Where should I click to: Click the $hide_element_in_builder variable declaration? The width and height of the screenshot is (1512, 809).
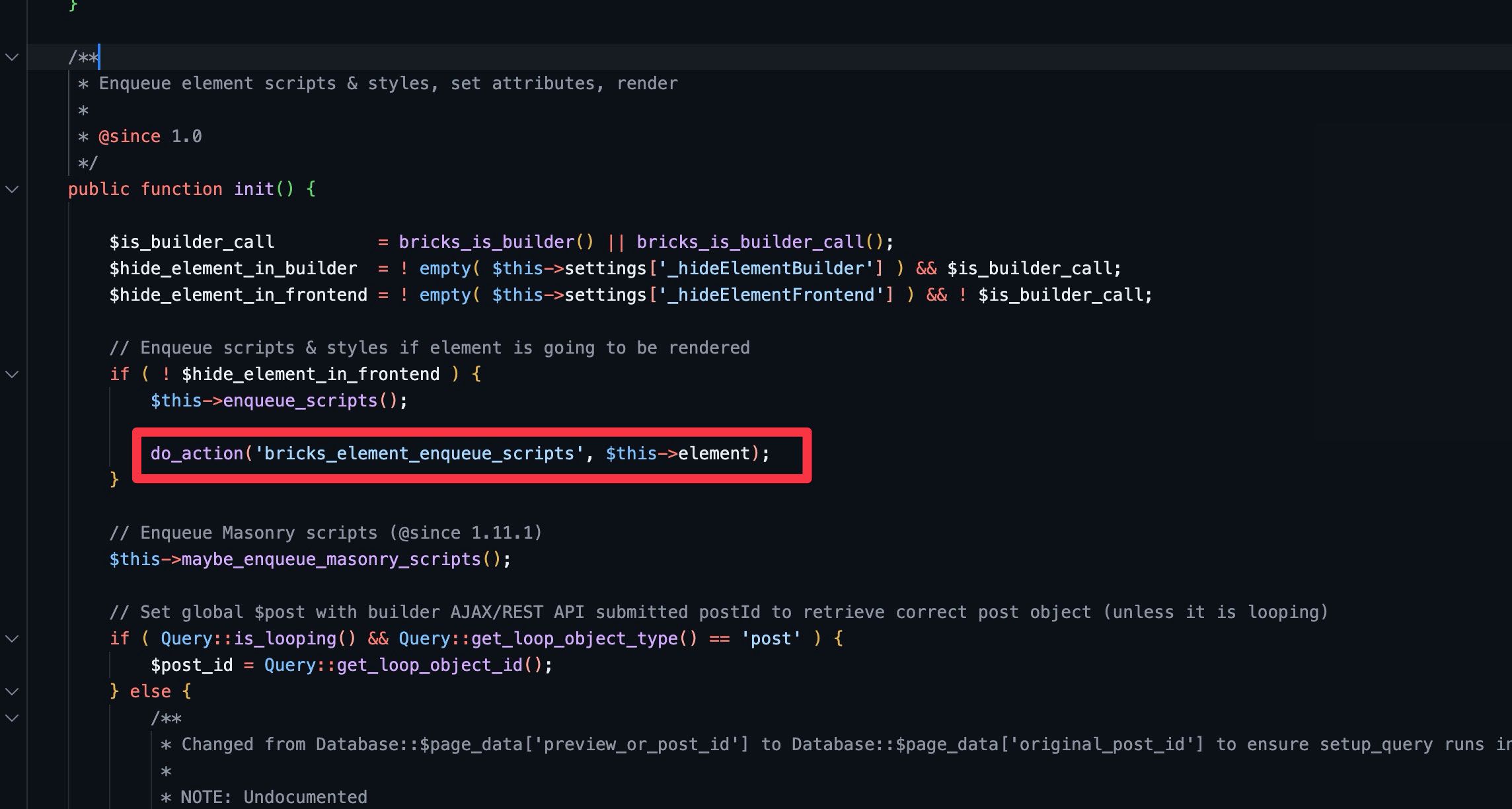(233, 268)
